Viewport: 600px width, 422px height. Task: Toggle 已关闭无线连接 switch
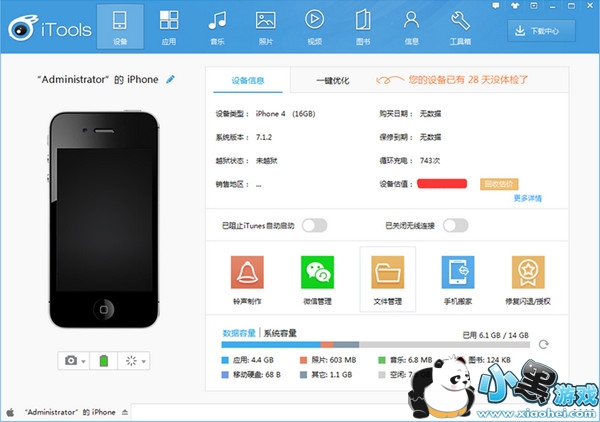tap(455, 225)
